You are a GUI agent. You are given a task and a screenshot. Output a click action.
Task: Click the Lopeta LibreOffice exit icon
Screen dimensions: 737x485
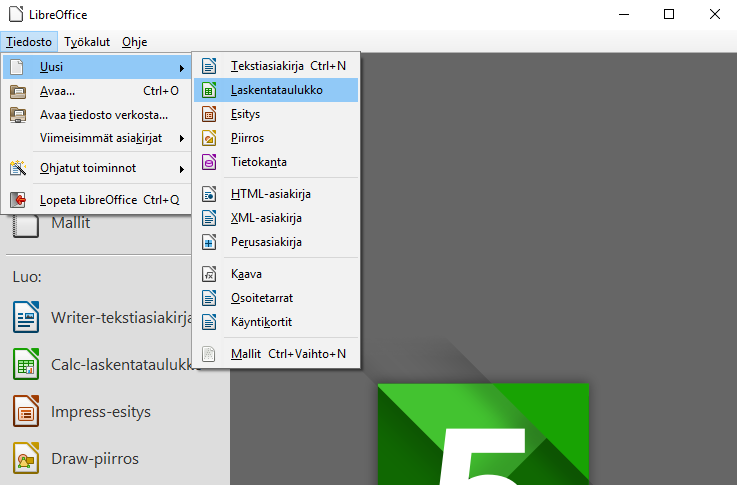coord(17,200)
